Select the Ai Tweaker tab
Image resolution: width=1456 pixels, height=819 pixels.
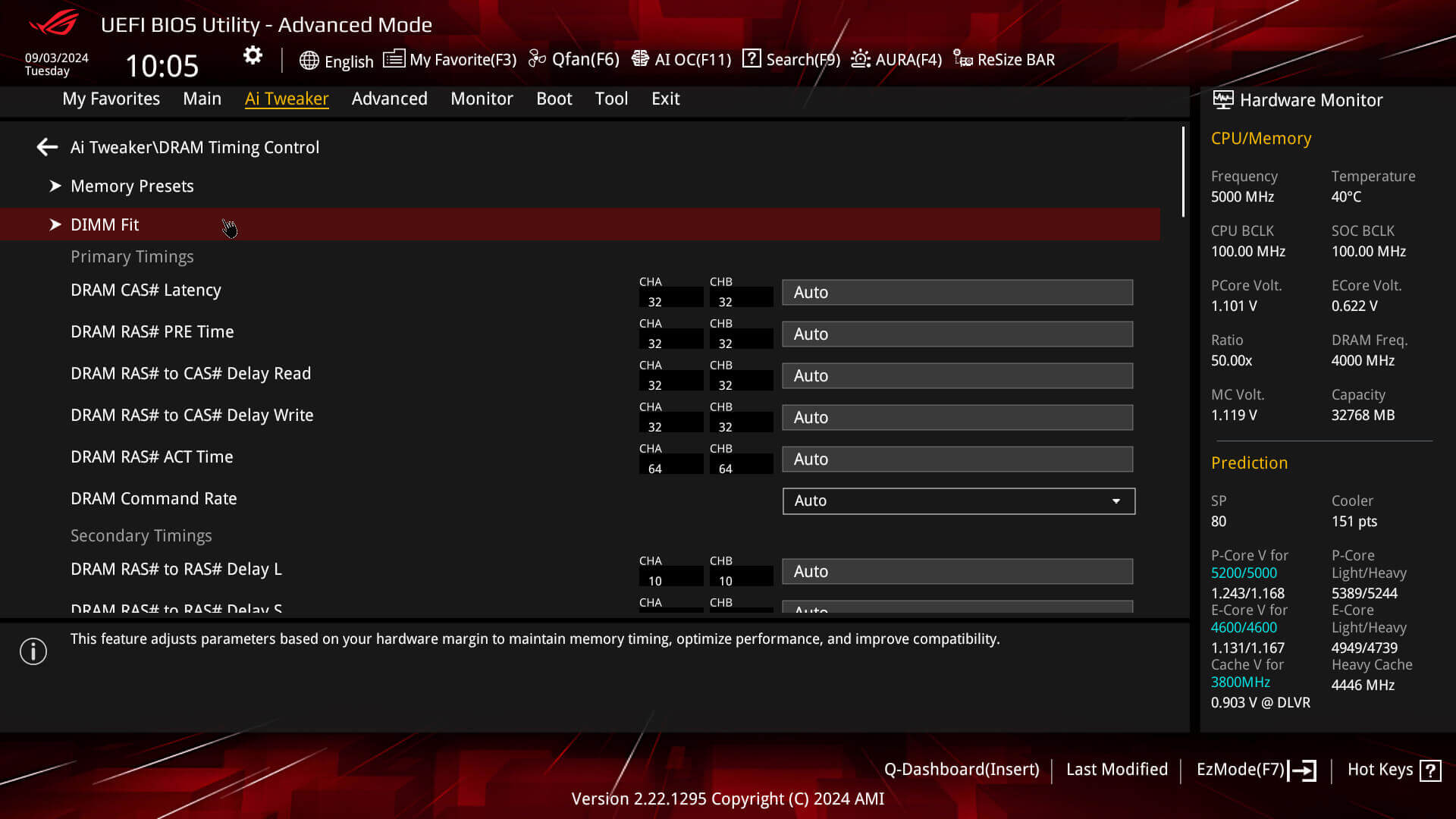287,98
